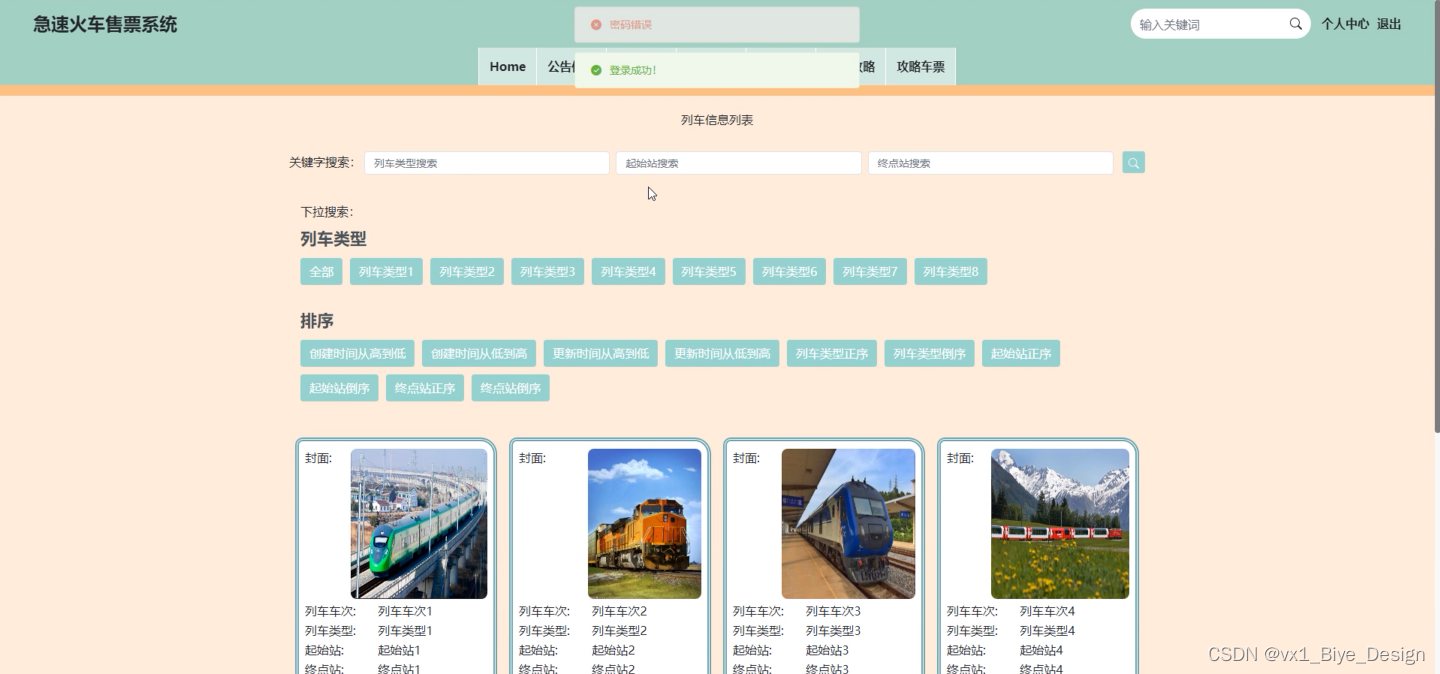Image resolution: width=1440 pixels, height=674 pixels.
Task: Filter by 列车类型4
Action: point(628,272)
